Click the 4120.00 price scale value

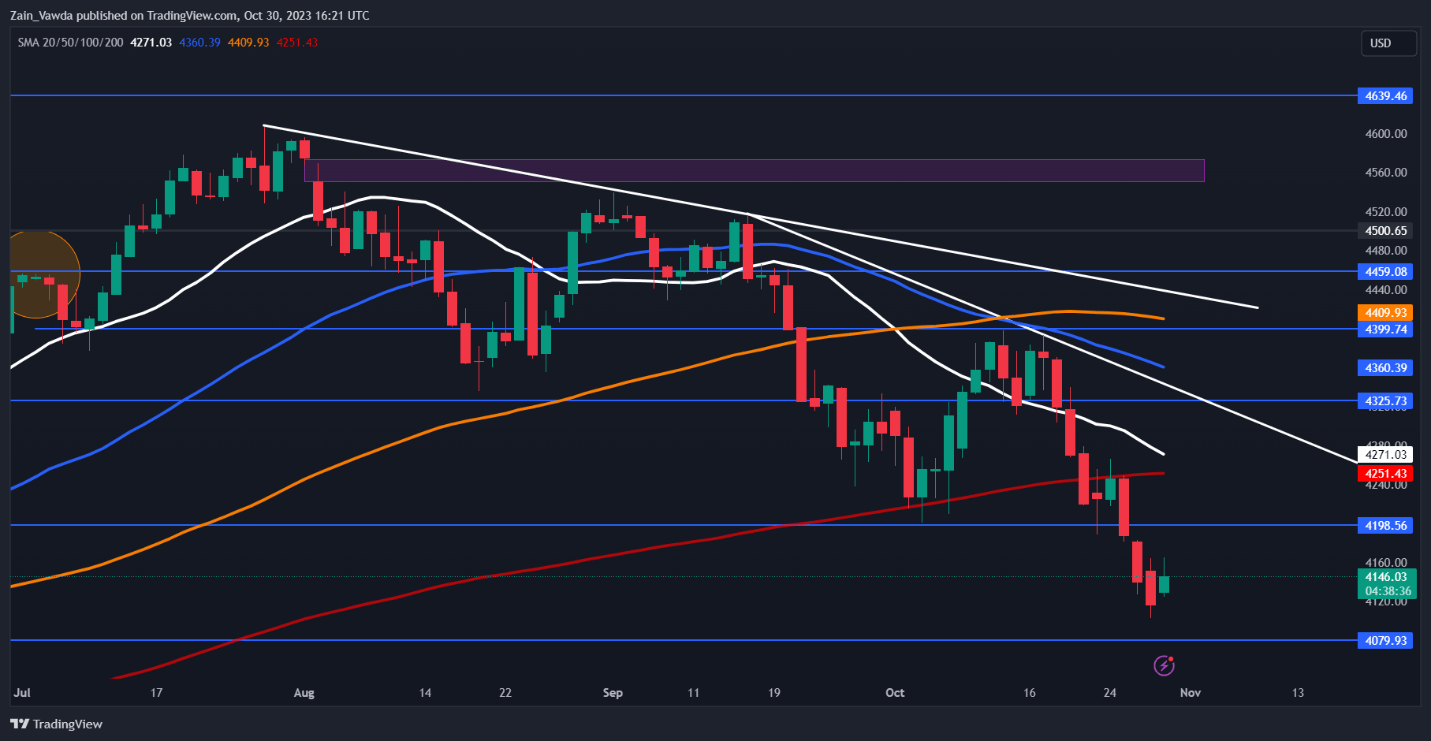(x=1386, y=602)
